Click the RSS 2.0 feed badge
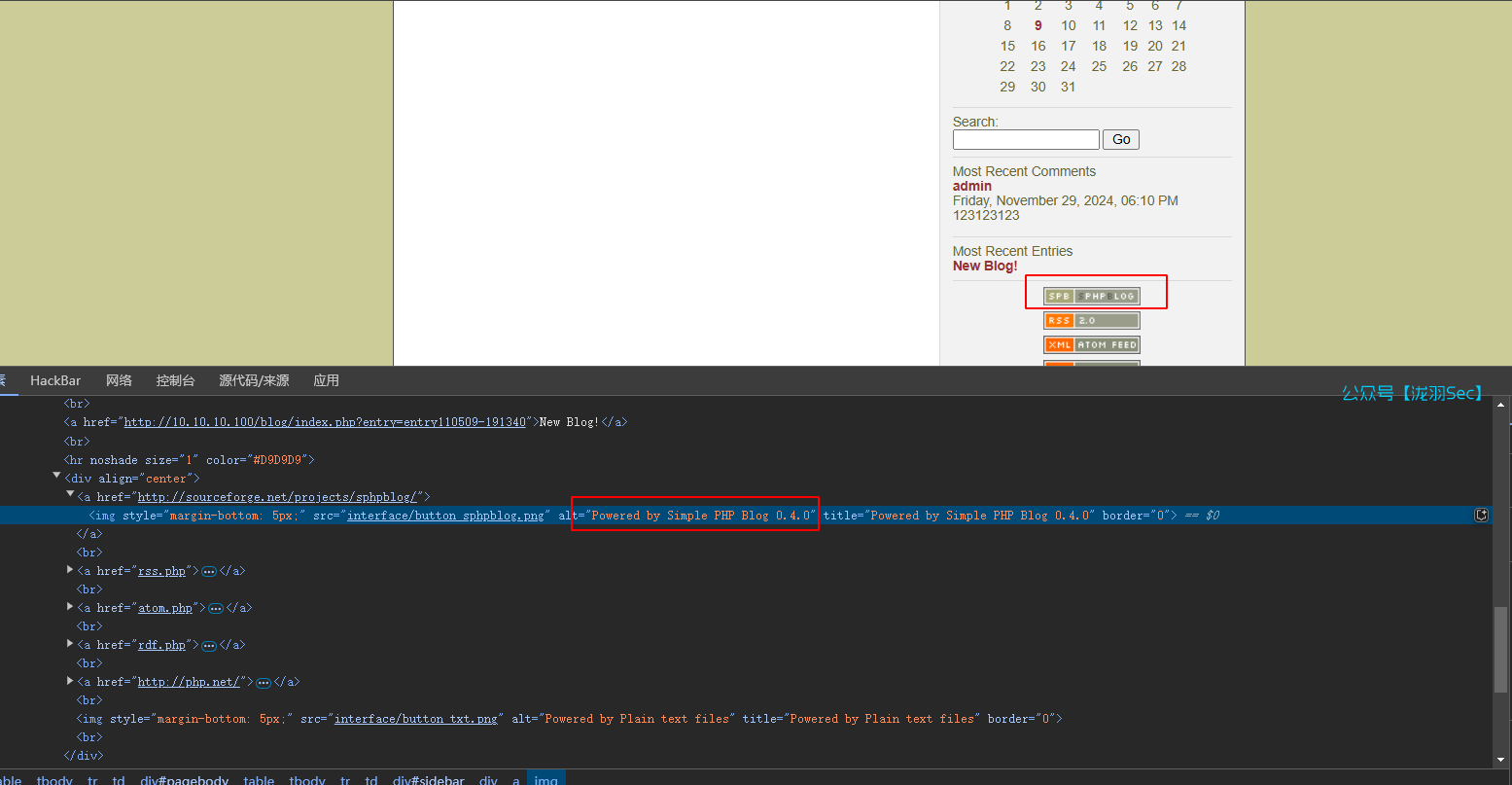 pyautogui.click(x=1091, y=320)
